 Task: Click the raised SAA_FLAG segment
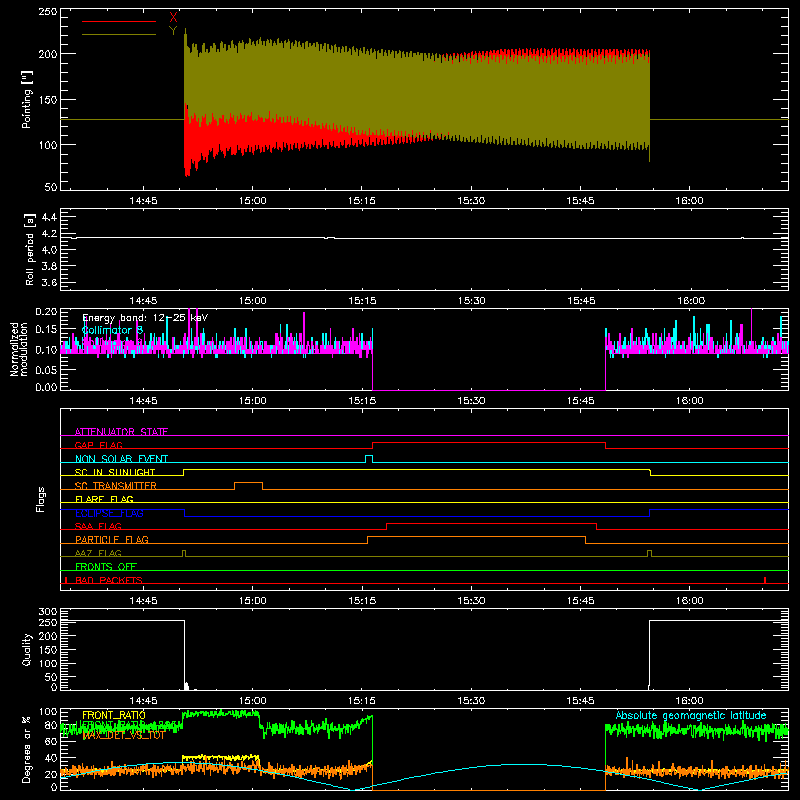pyautogui.click(x=491, y=524)
